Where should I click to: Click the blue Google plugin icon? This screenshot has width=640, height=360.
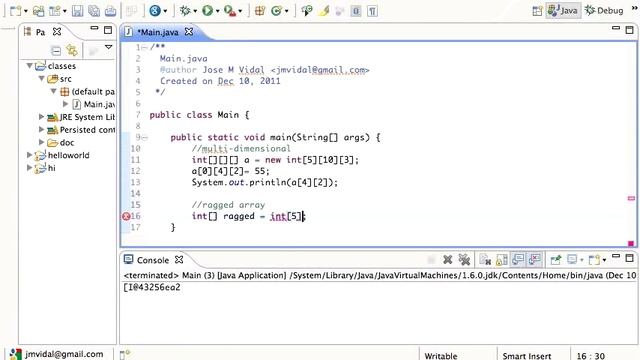point(155,11)
